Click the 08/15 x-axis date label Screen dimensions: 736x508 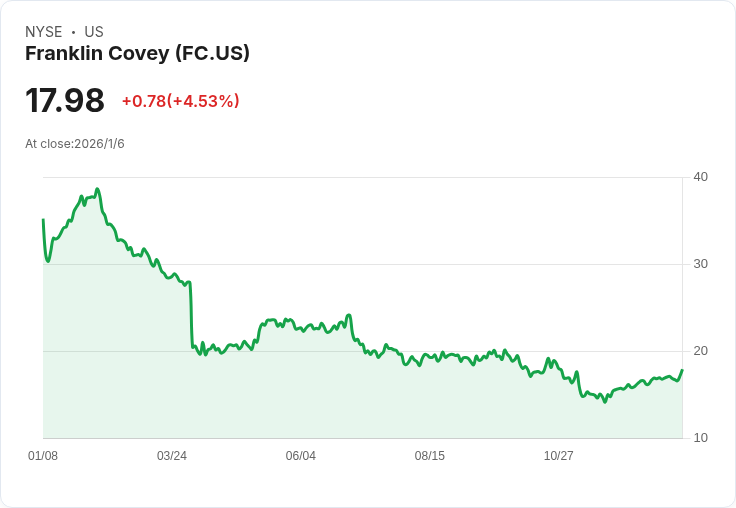coord(429,455)
